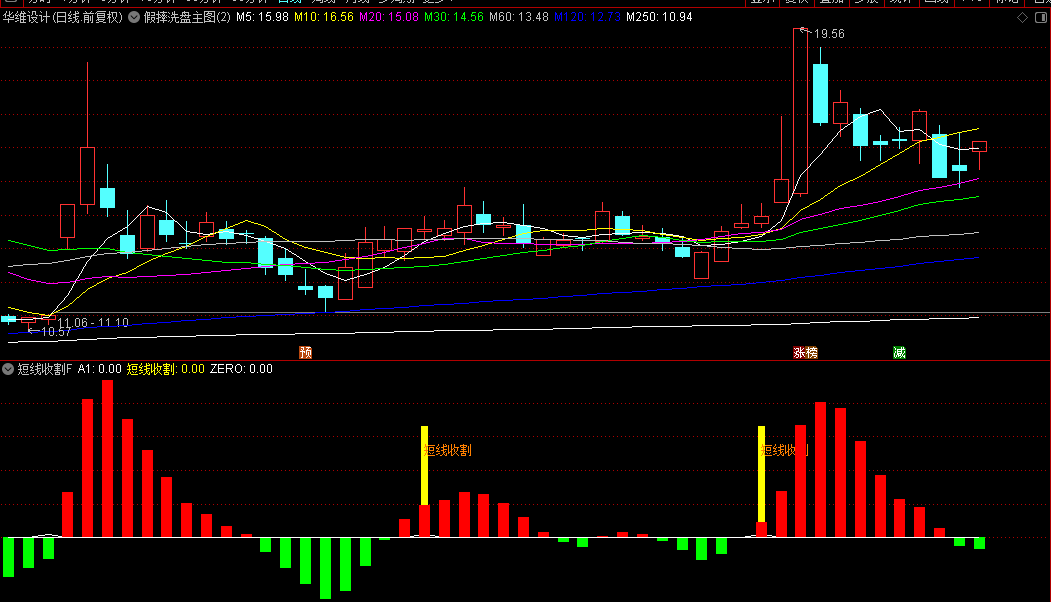
Task: Click the 10.57 low price annotation
Action: pos(56,332)
